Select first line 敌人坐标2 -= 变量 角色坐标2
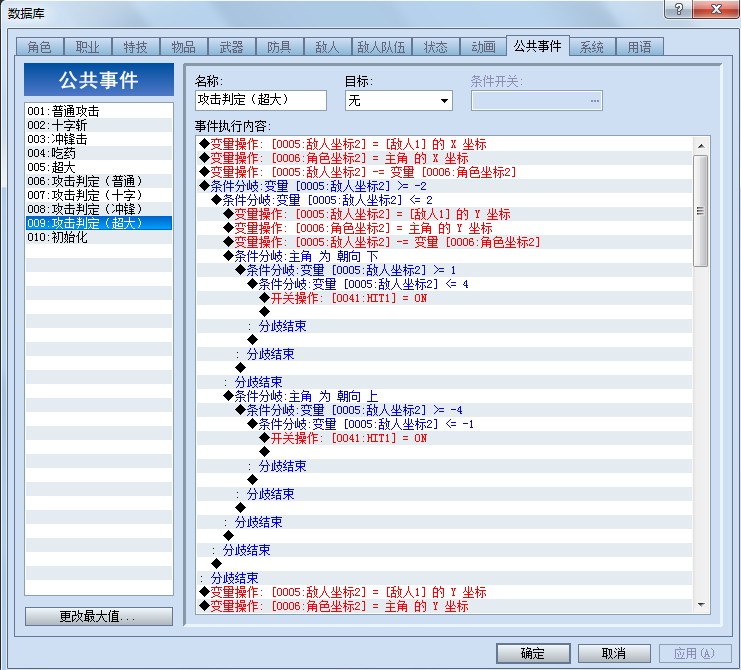The width and height of the screenshot is (741, 670). pos(444,172)
